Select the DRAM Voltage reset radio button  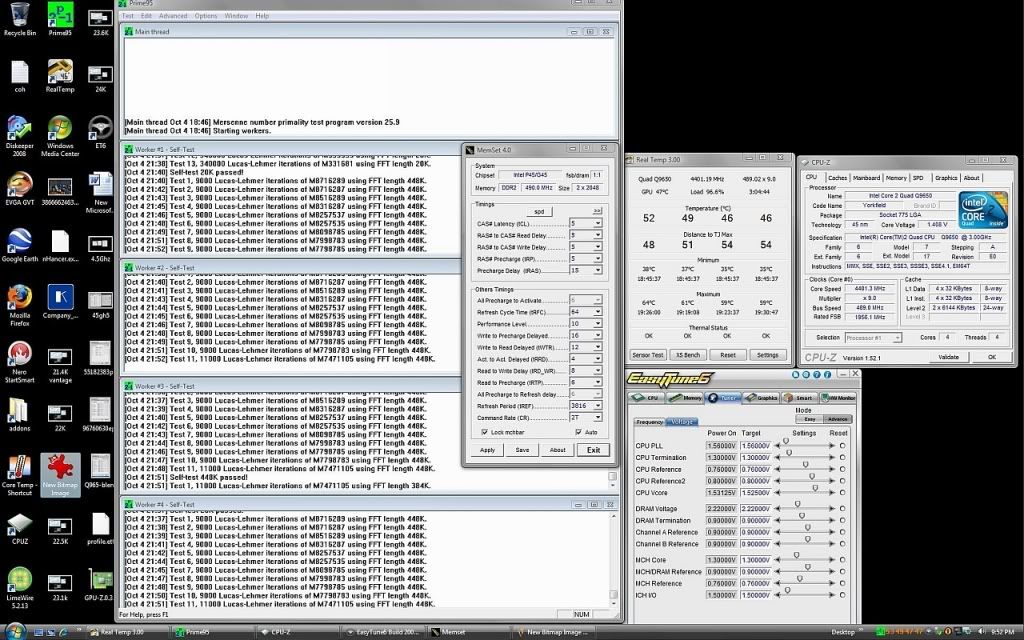coord(842,509)
